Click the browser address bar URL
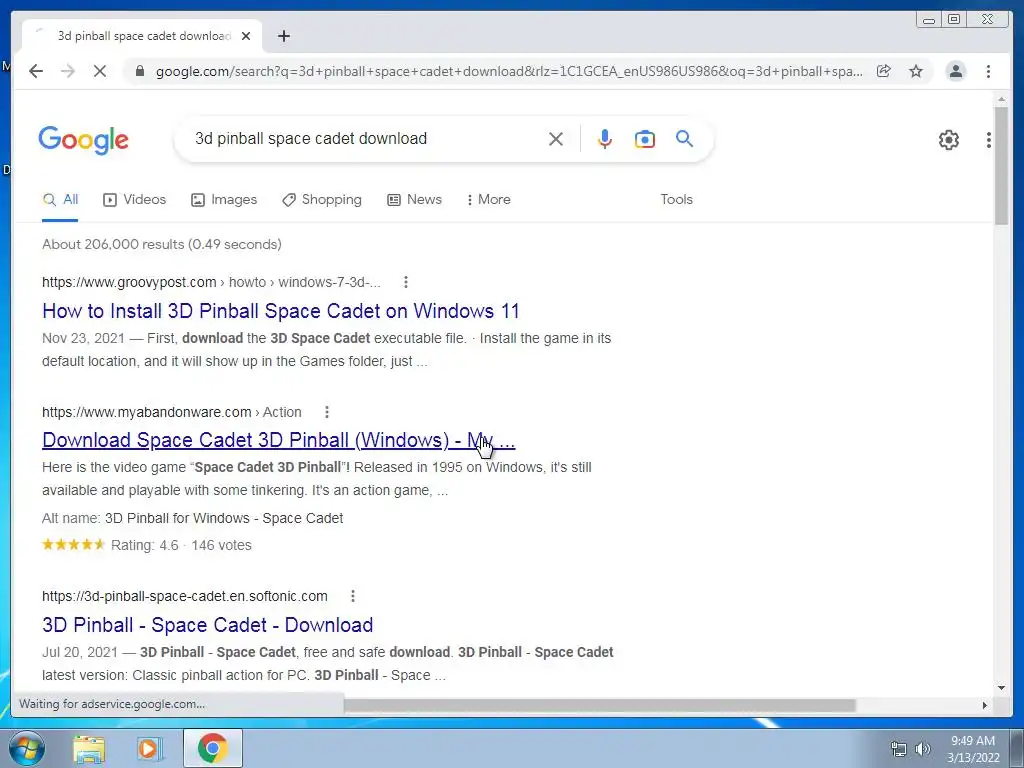This screenshot has height=768, width=1024. click(509, 71)
